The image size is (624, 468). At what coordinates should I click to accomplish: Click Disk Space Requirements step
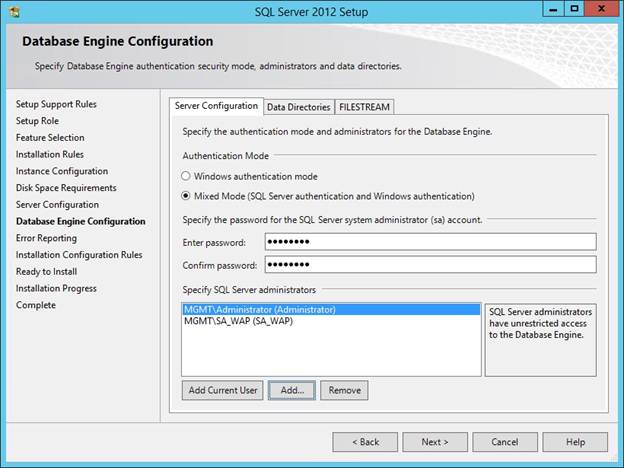[66, 188]
